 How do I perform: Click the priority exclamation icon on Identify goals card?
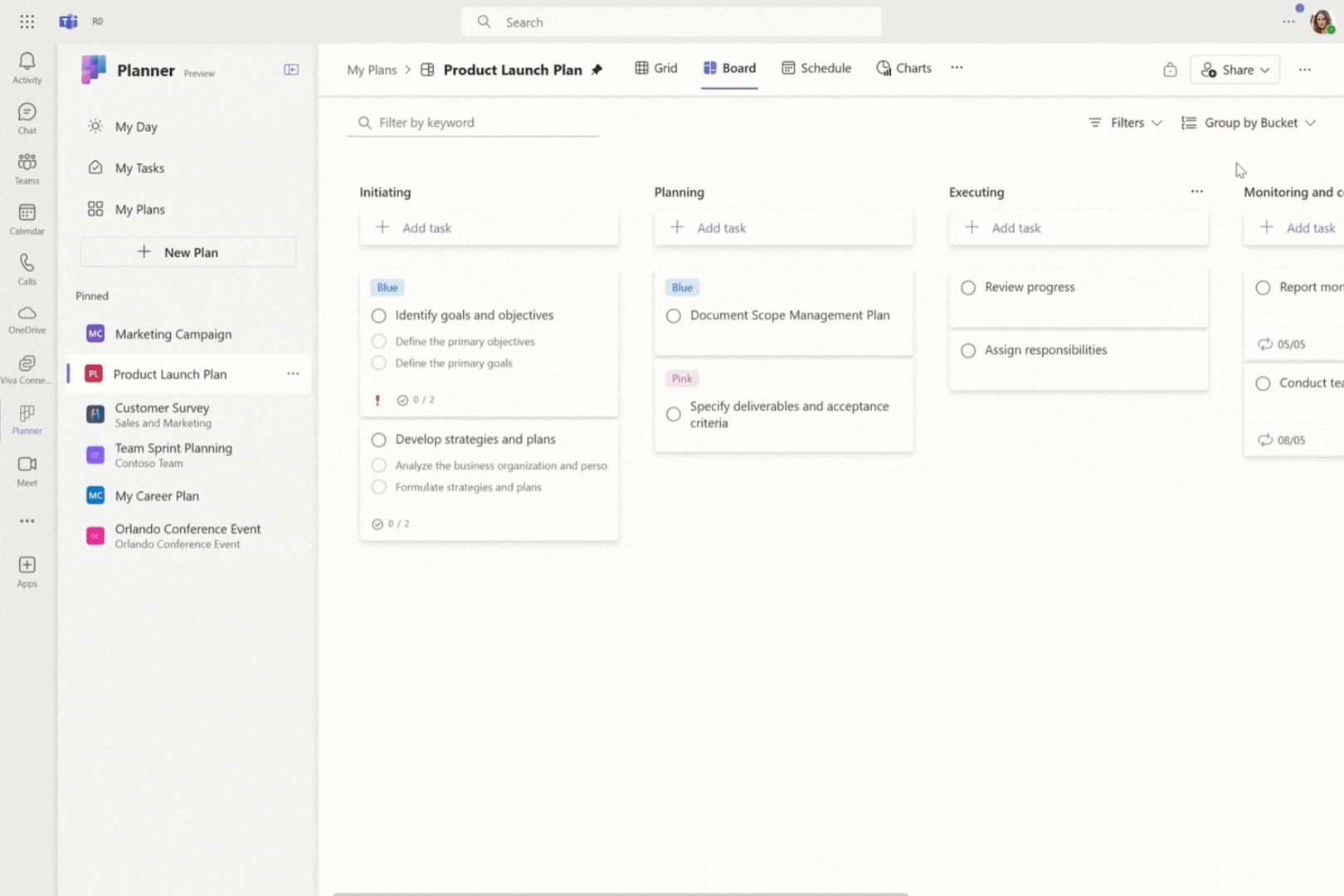click(x=377, y=400)
